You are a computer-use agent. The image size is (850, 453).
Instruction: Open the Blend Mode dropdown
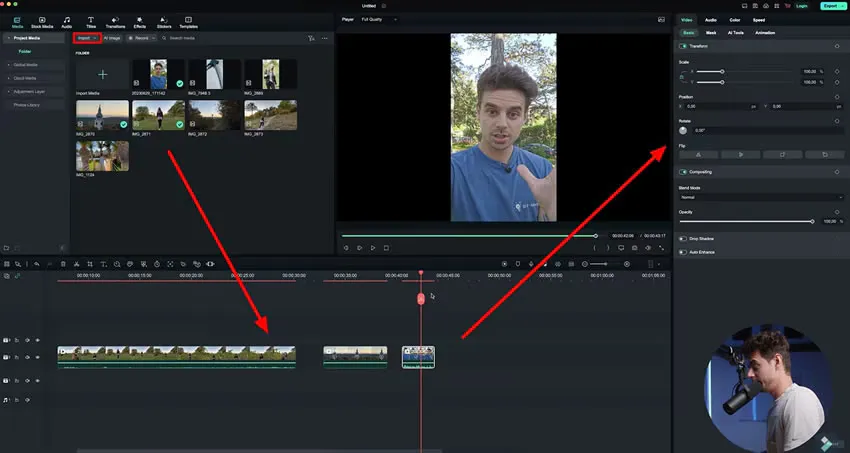click(x=759, y=197)
